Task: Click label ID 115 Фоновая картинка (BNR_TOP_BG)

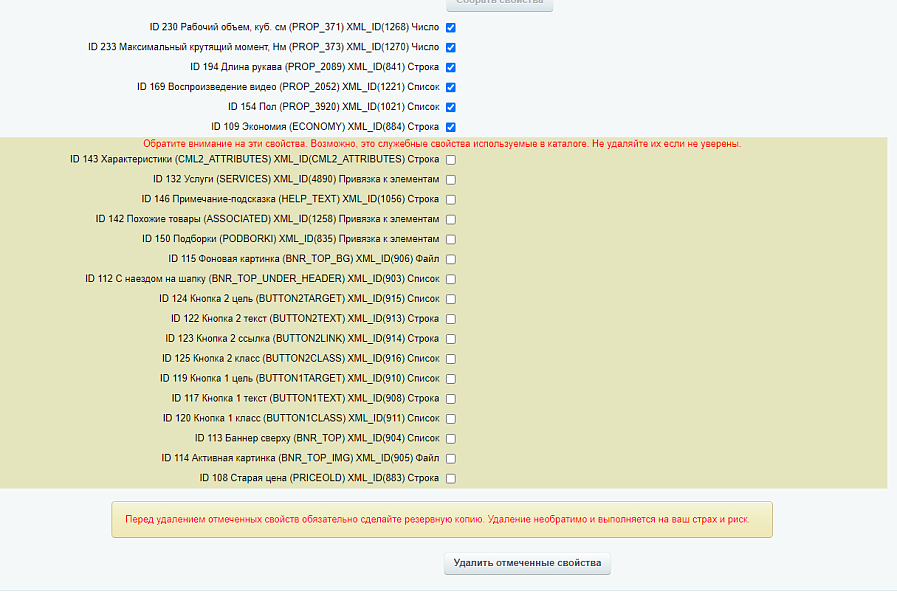Action: pos(304,259)
